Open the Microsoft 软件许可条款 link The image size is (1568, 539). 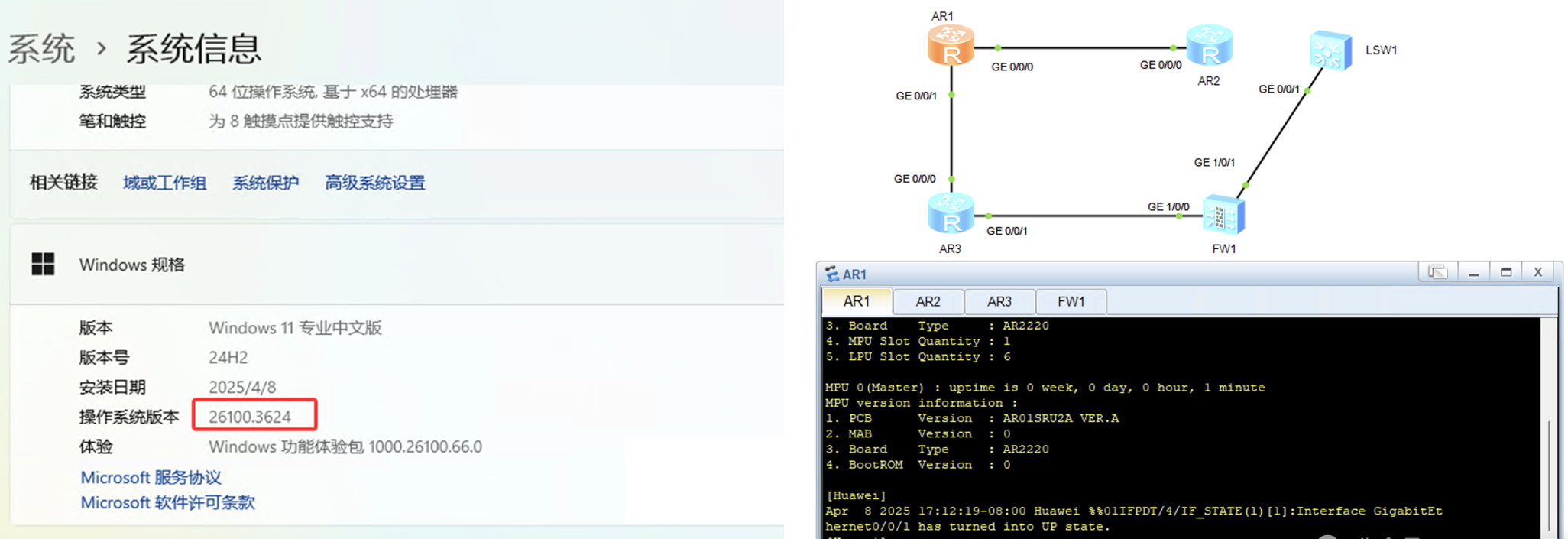[x=167, y=503]
